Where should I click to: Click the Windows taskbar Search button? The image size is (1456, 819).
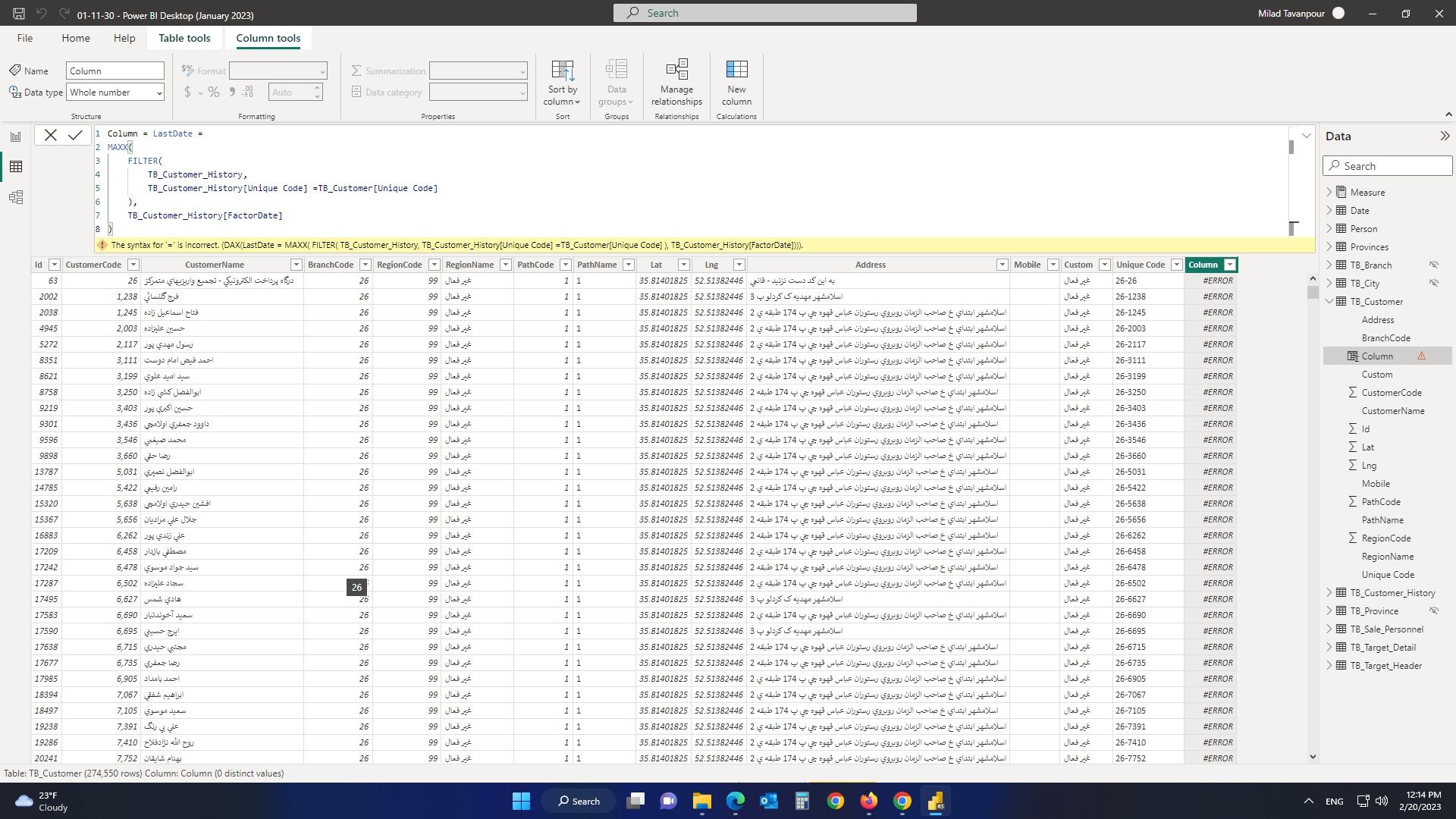(x=579, y=801)
